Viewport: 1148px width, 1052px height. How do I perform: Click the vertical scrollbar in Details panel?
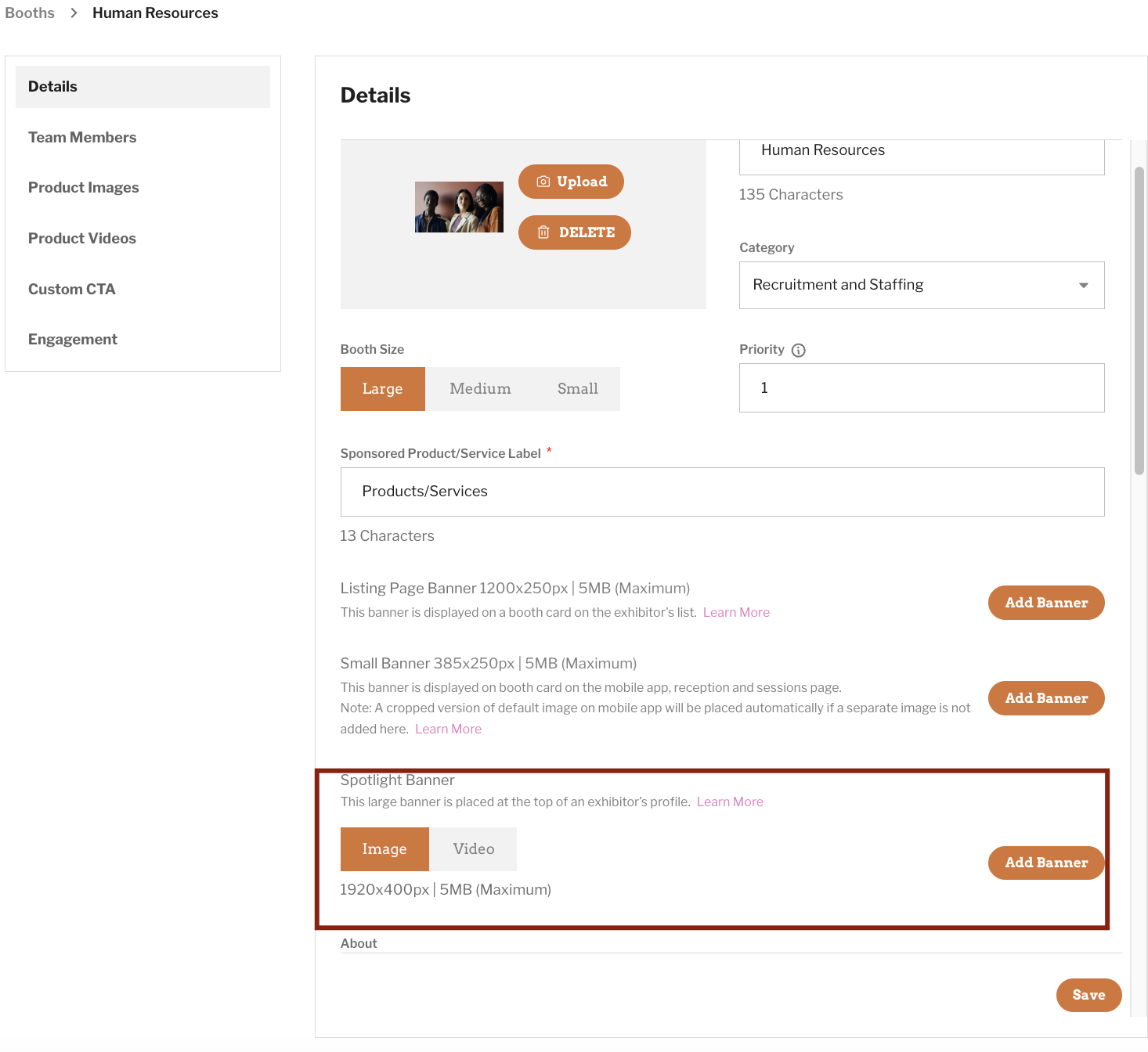tap(1139, 321)
